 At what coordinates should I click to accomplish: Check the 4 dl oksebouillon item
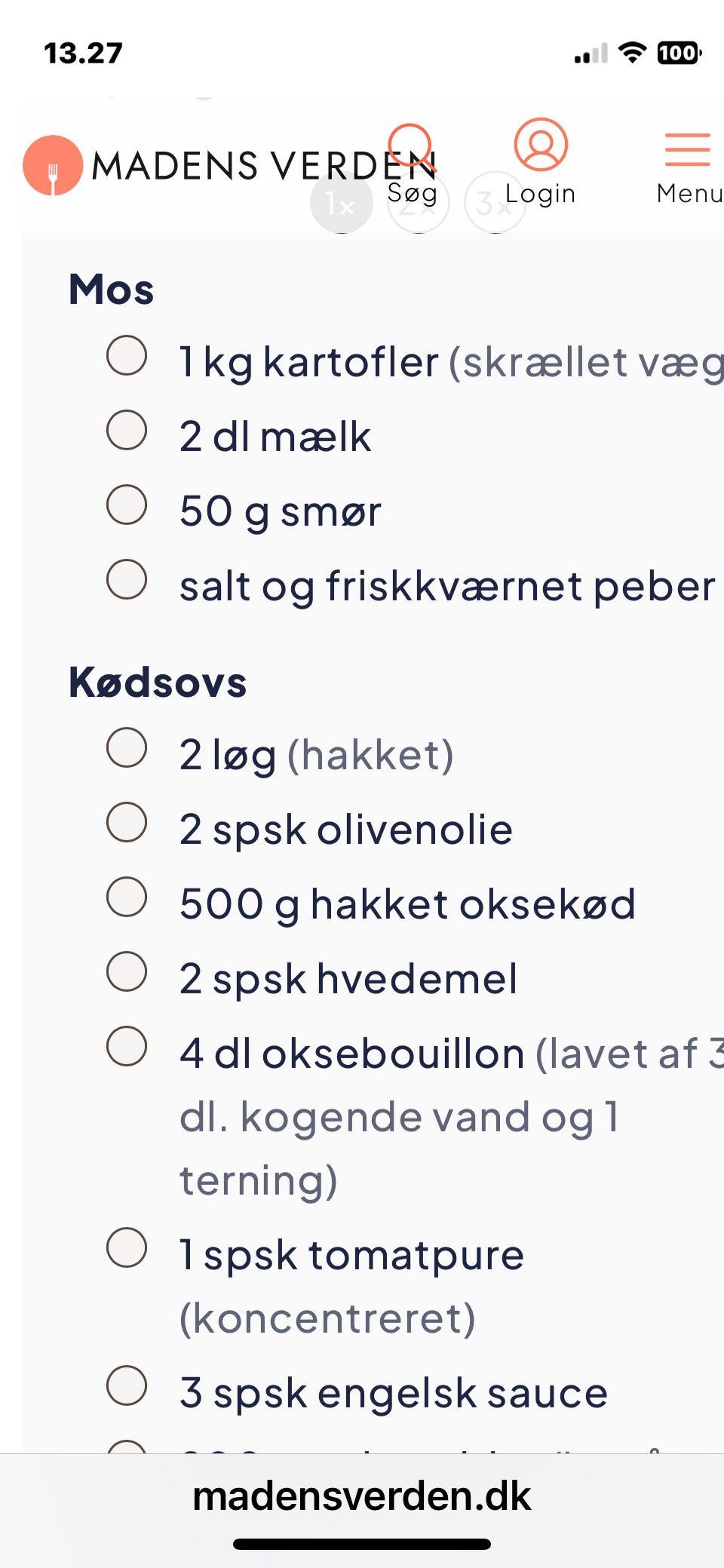[127, 1047]
